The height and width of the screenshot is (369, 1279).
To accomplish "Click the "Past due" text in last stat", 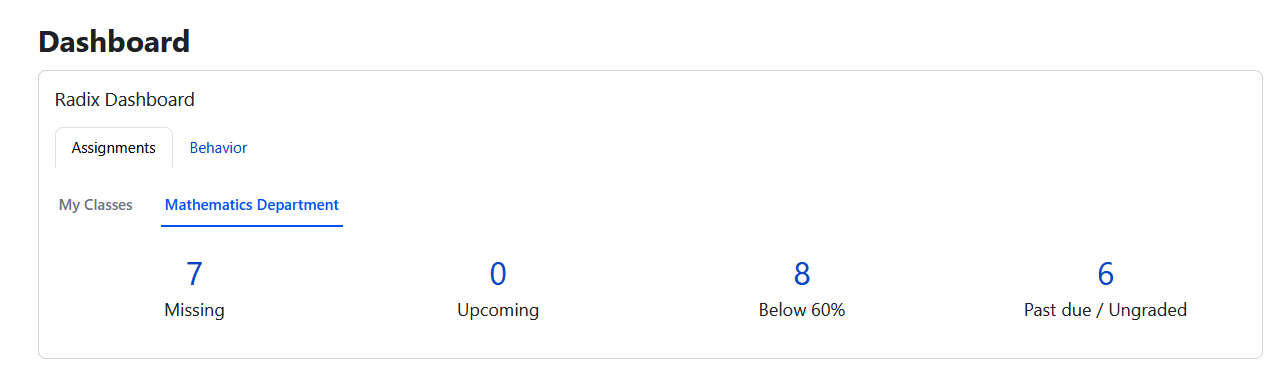I will [1056, 310].
